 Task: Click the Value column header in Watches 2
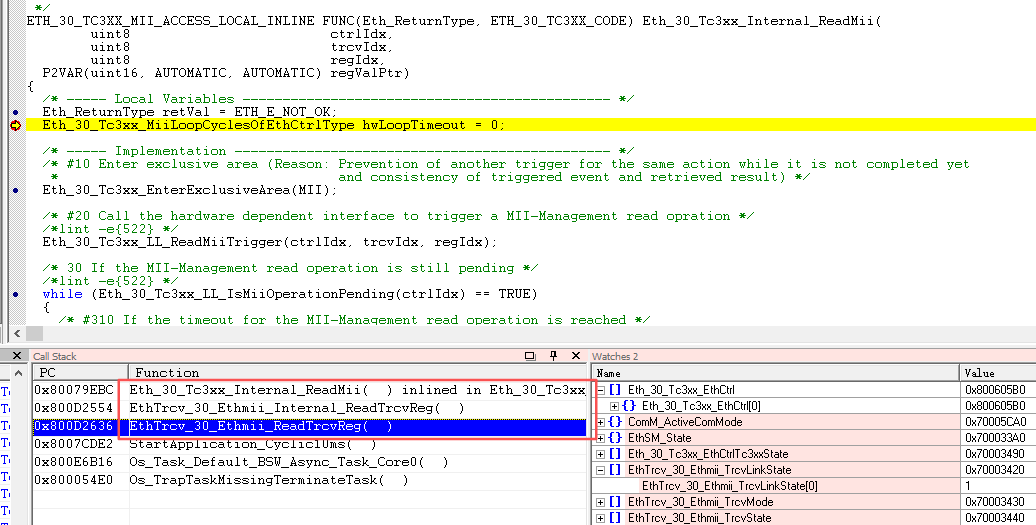(997, 372)
